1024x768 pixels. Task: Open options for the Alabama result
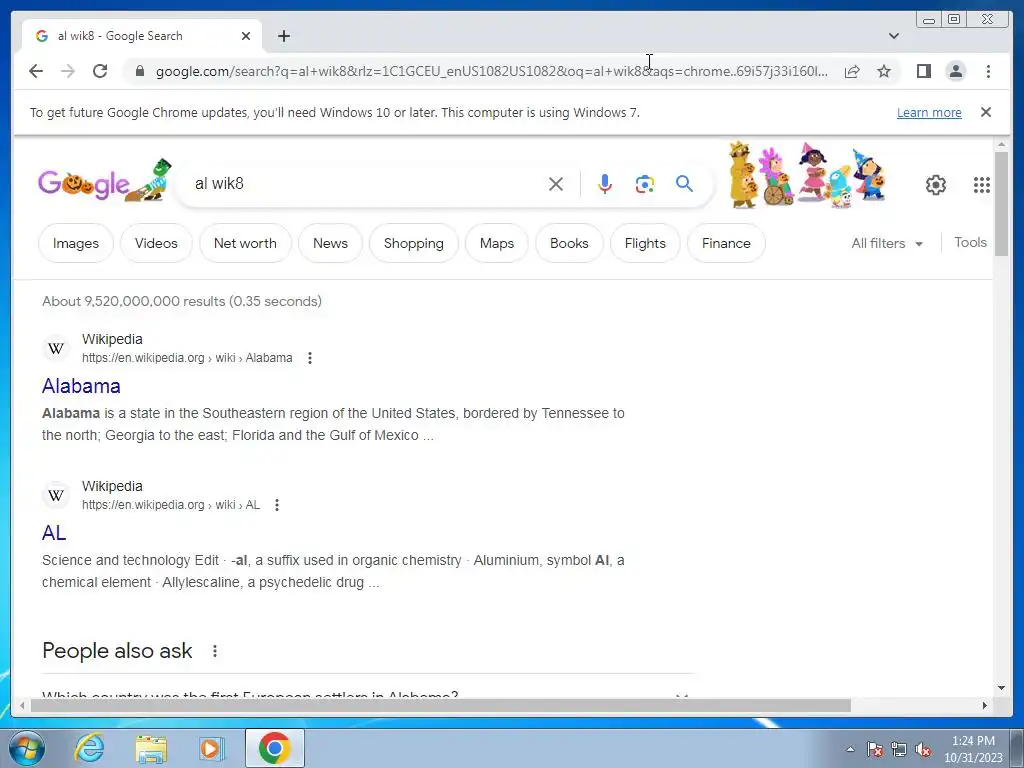coord(310,358)
